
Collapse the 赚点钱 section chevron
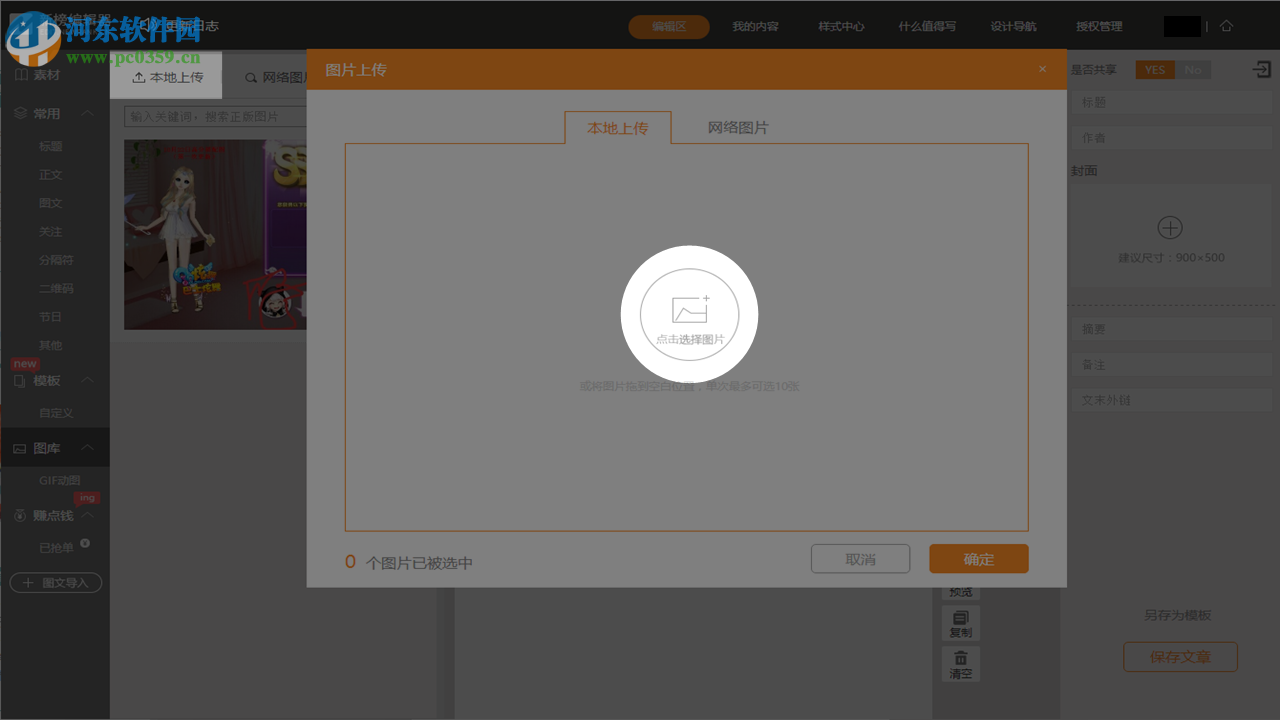tap(88, 516)
